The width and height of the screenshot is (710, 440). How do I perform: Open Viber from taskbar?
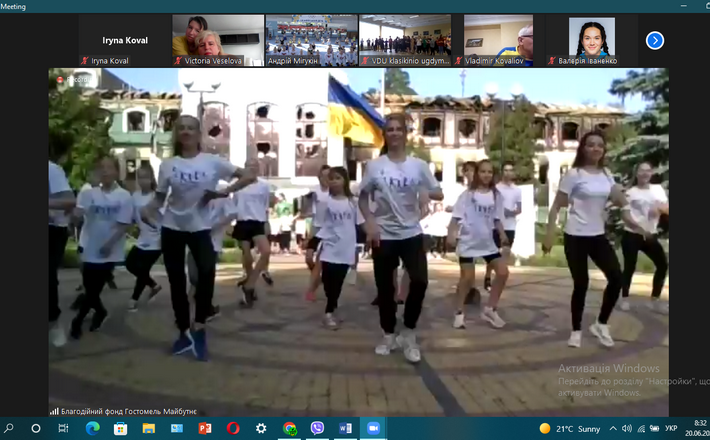tap(317, 428)
